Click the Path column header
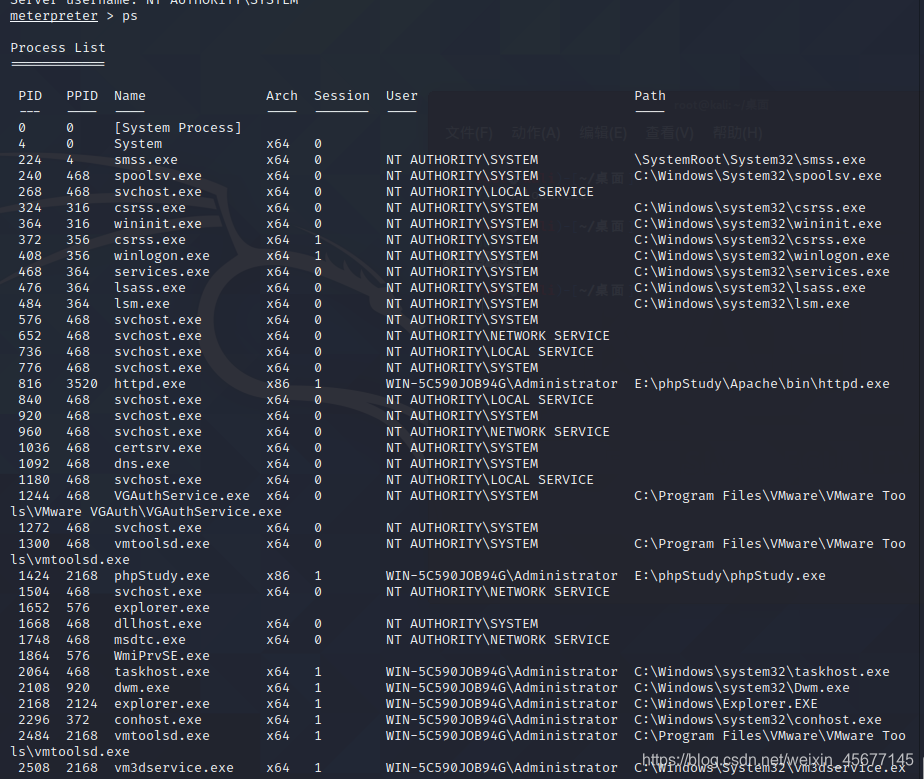This screenshot has height=779, width=924. (649, 95)
